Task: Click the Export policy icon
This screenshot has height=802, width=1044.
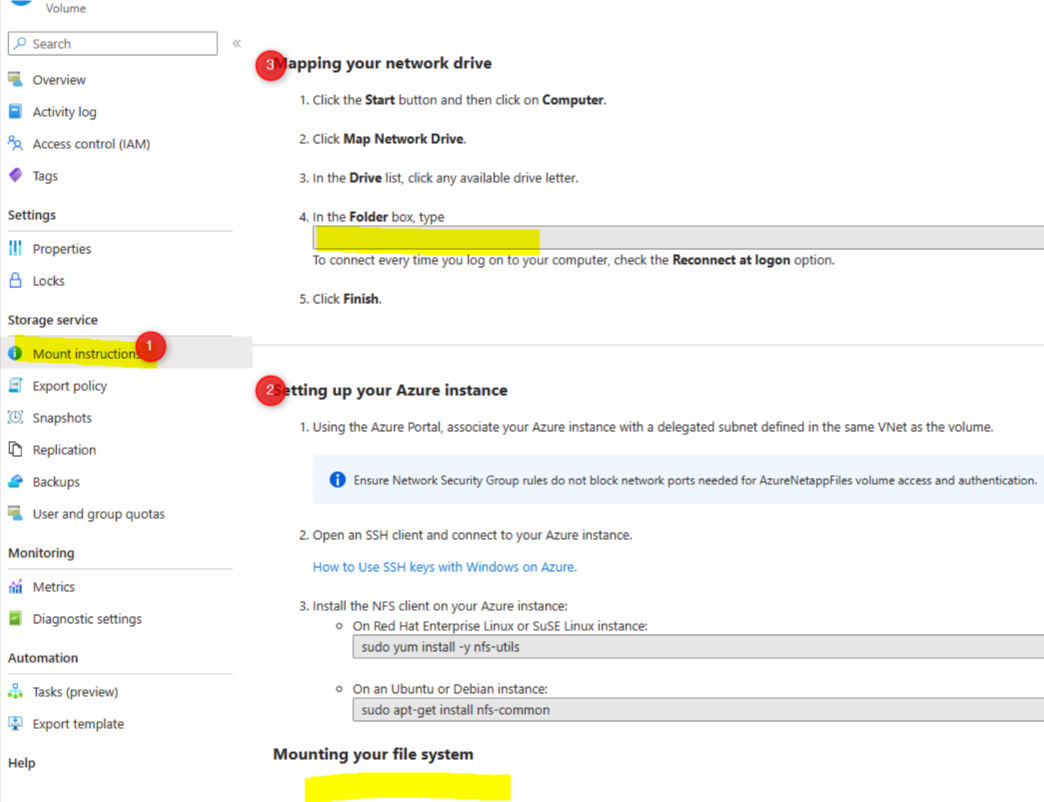Action: 15,385
